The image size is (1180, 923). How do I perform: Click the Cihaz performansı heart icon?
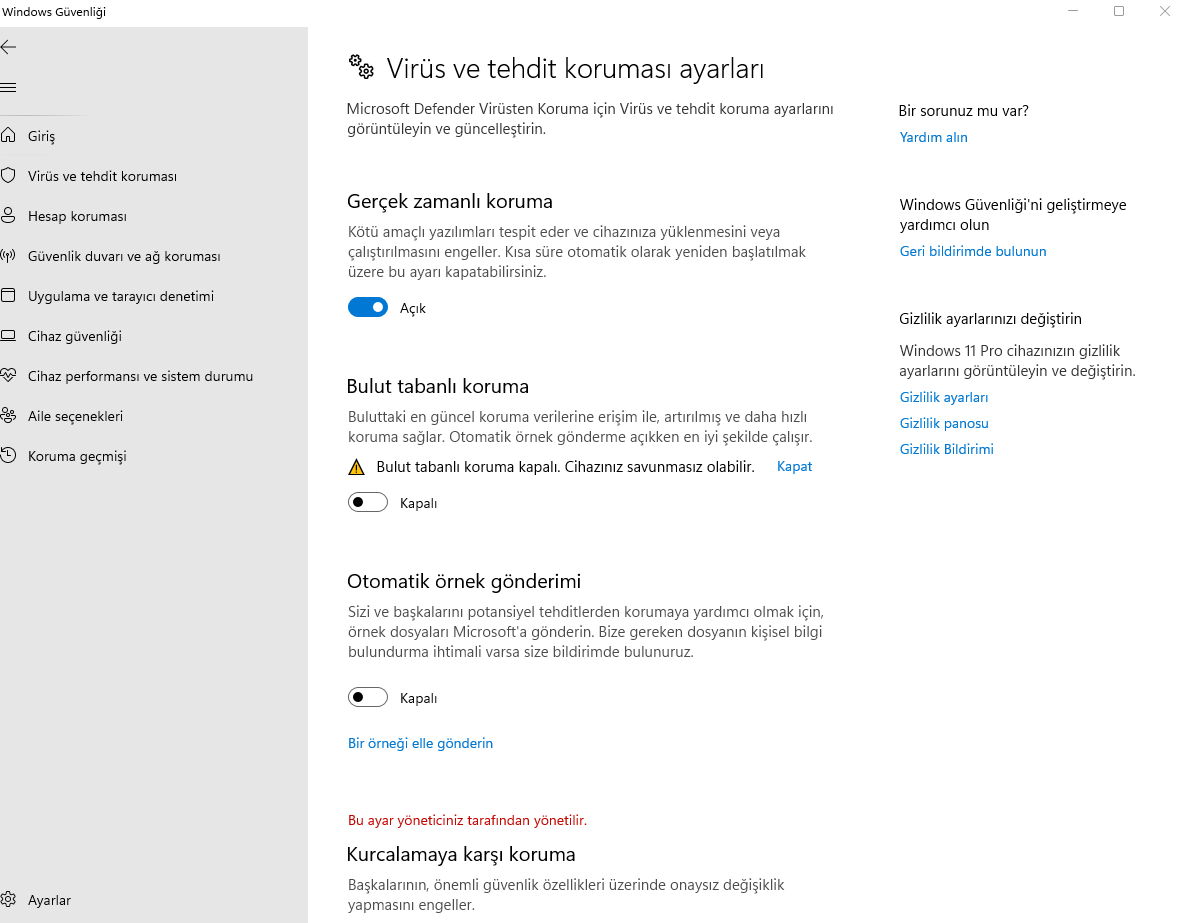coord(9,376)
